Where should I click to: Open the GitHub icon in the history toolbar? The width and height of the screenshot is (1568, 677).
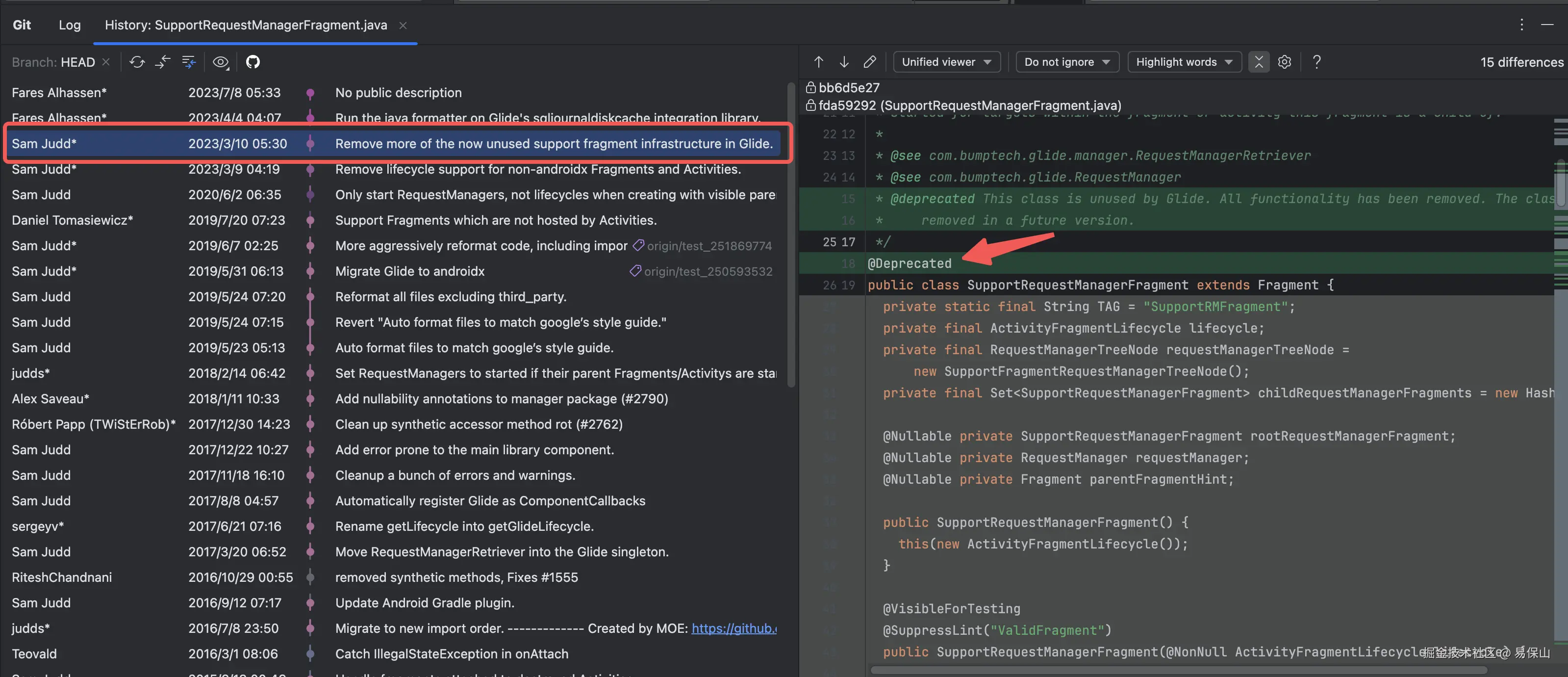point(253,61)
